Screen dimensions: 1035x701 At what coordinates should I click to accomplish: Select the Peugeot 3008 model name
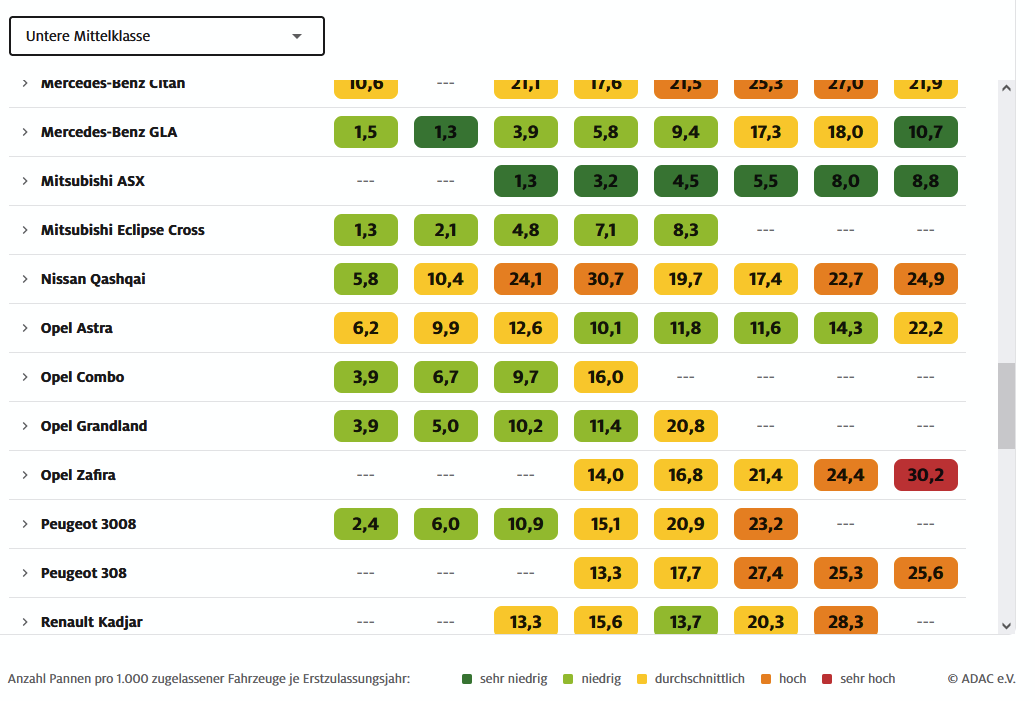88,524
